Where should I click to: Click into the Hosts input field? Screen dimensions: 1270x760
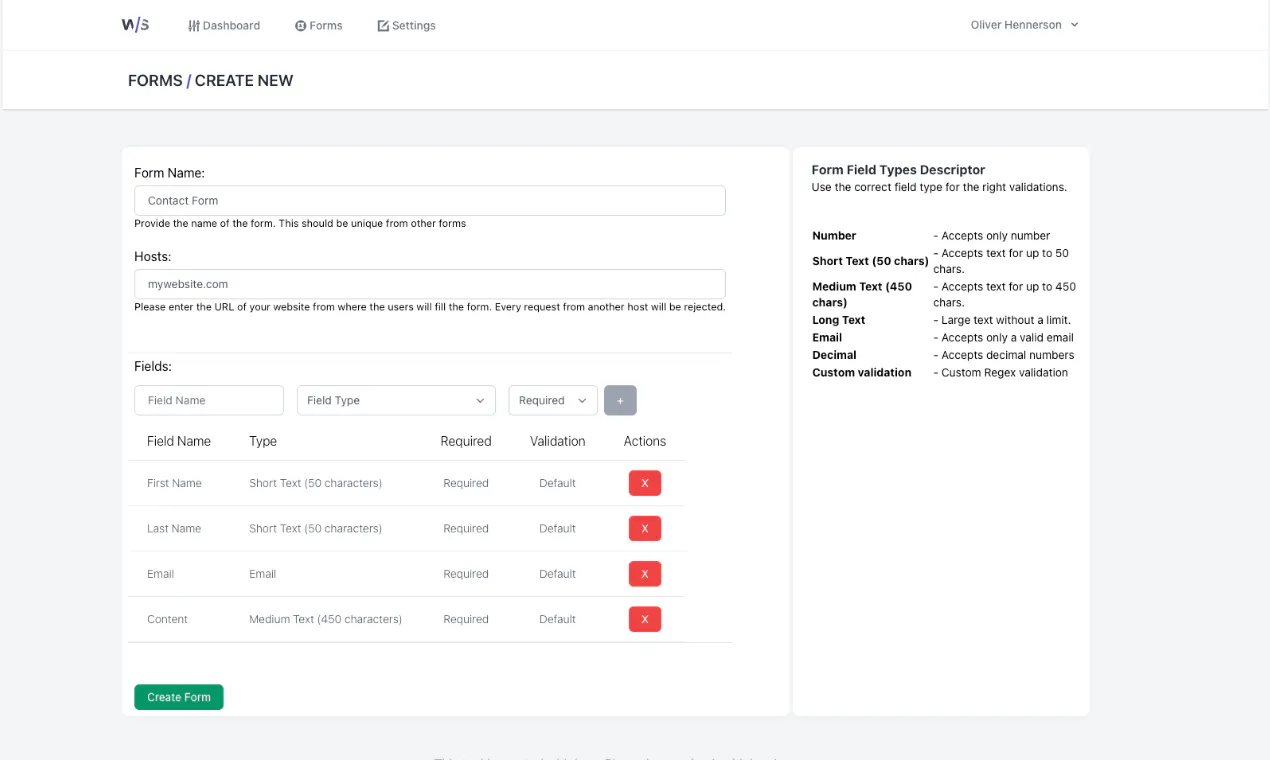[430, 284]
